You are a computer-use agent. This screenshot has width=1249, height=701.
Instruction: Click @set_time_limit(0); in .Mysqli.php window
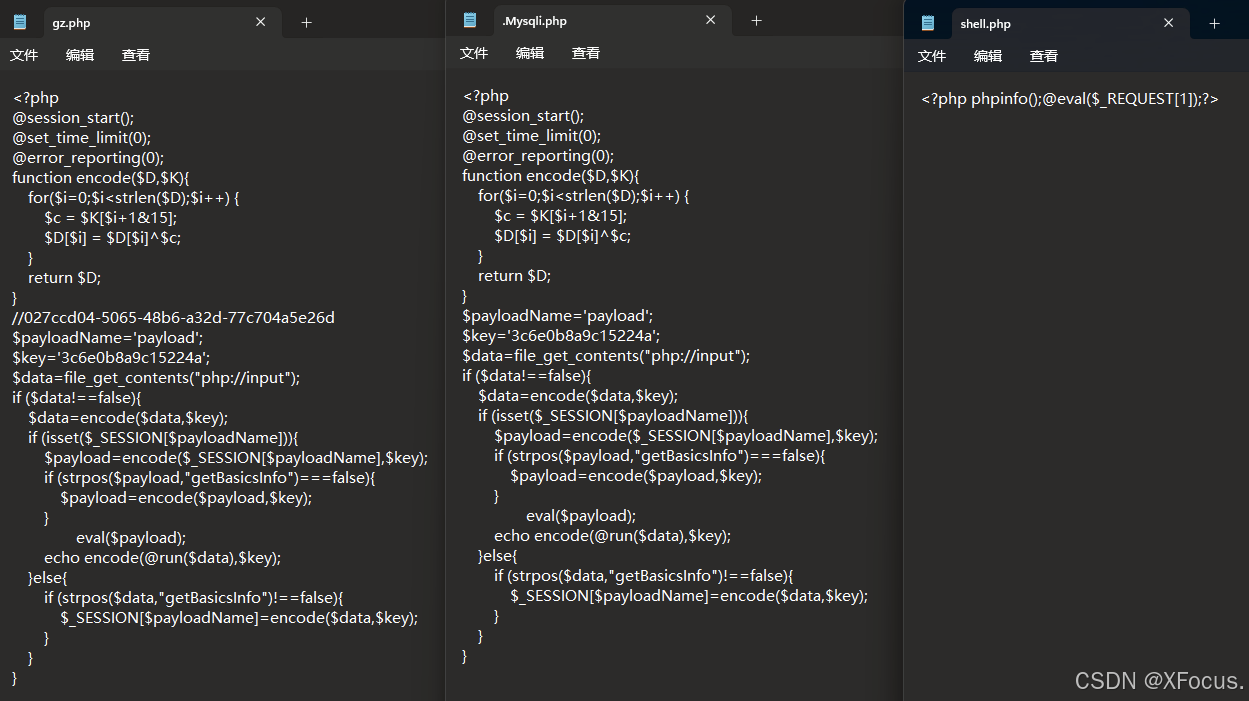click(x=532, y=136)
